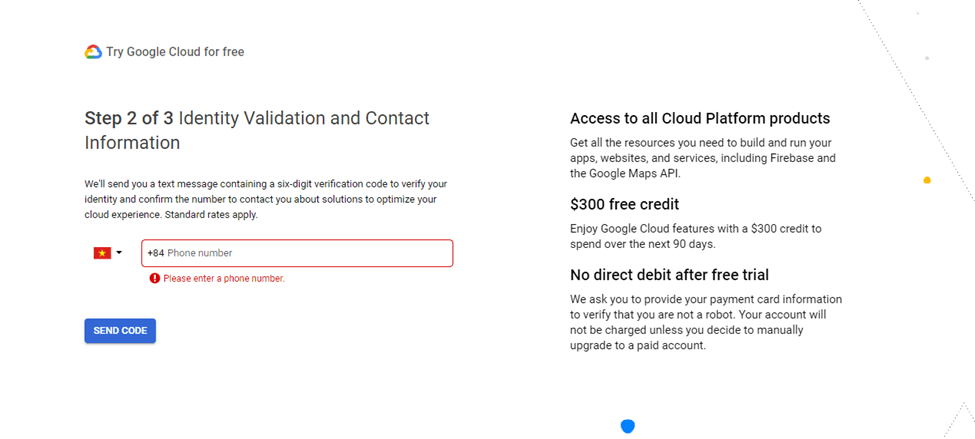
Task: Click 'Access to all Cloud Platform products' heading
Action: (700, 118)
